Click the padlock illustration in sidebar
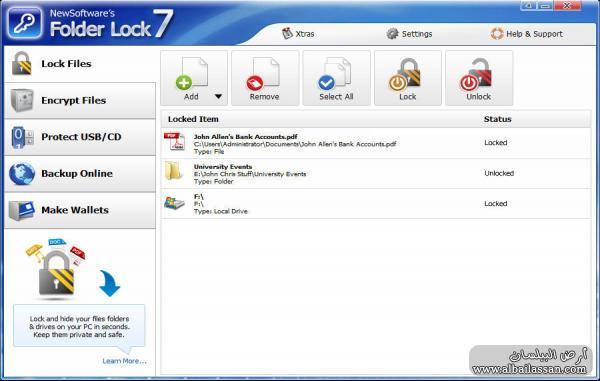 coord(56,274)
